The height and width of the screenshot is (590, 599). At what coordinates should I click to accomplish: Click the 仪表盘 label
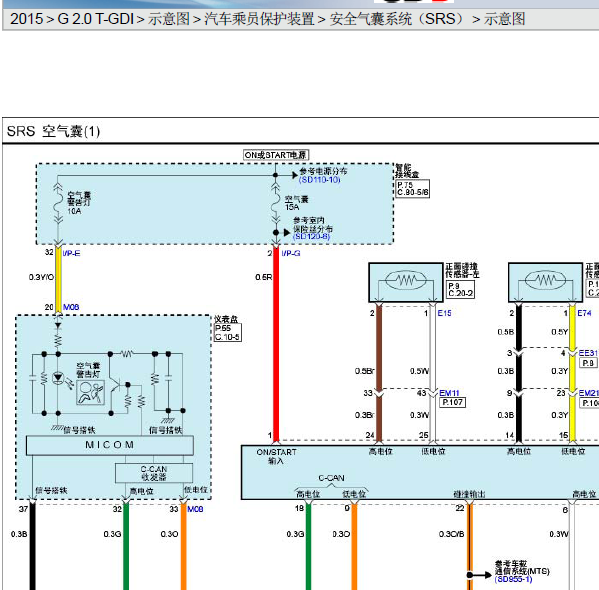[x=226, y=319]
